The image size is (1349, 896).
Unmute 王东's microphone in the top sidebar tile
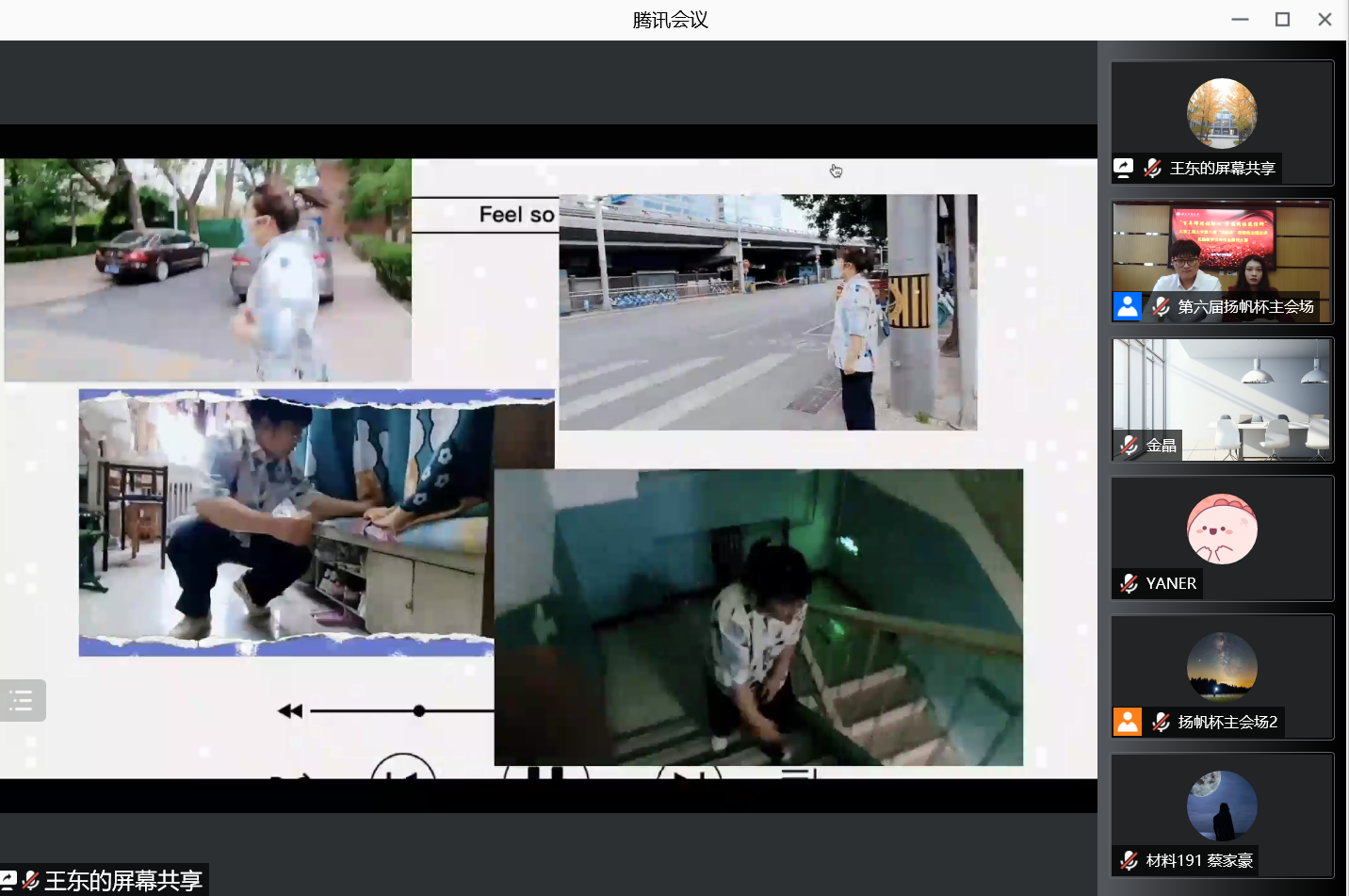coord(1151,167)
